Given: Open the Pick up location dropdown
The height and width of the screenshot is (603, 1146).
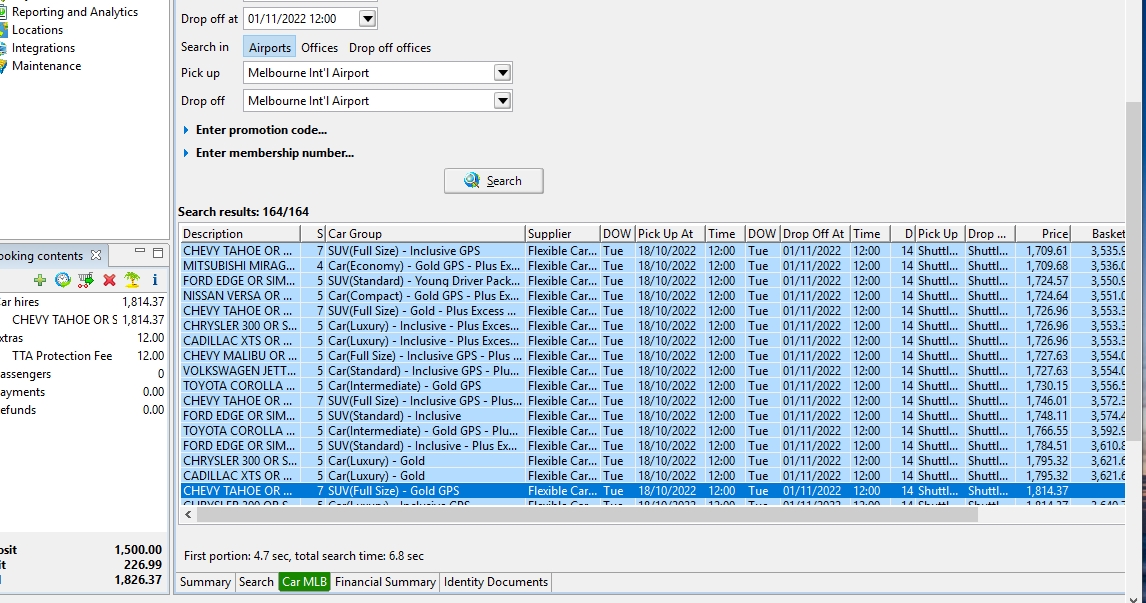Looking at the screenshot, I should click(x=502, y=72).
